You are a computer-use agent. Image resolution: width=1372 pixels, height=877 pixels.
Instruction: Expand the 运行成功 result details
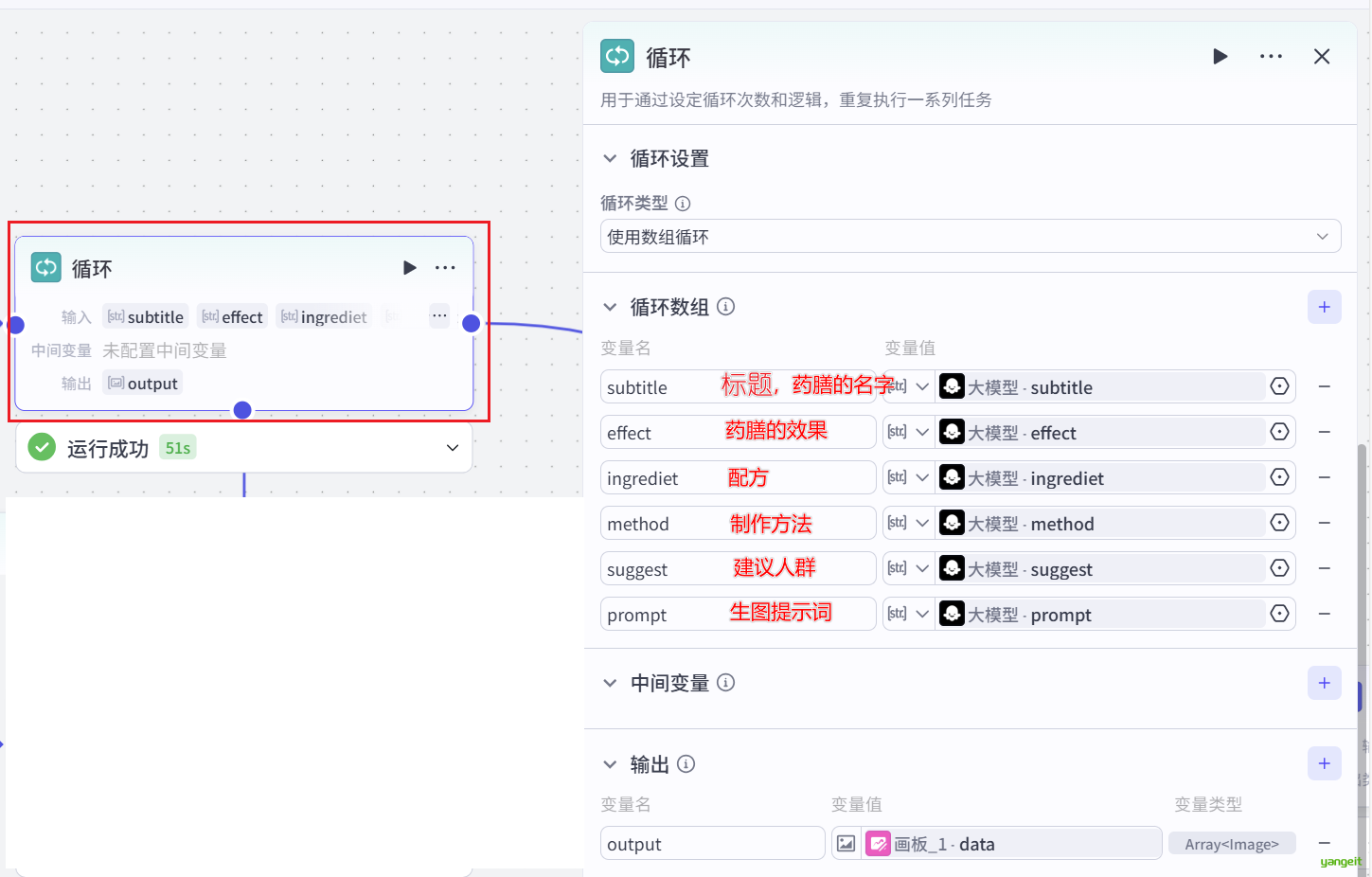click(x=452, y=448)
